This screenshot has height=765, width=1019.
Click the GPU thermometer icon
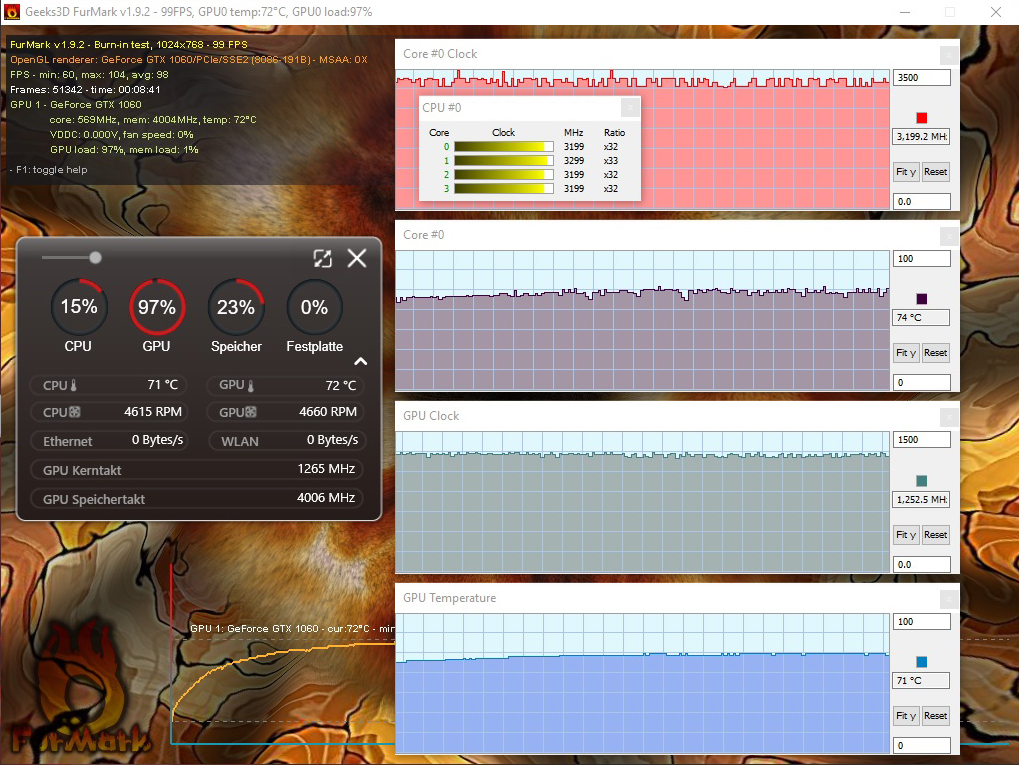click(251, 385)
